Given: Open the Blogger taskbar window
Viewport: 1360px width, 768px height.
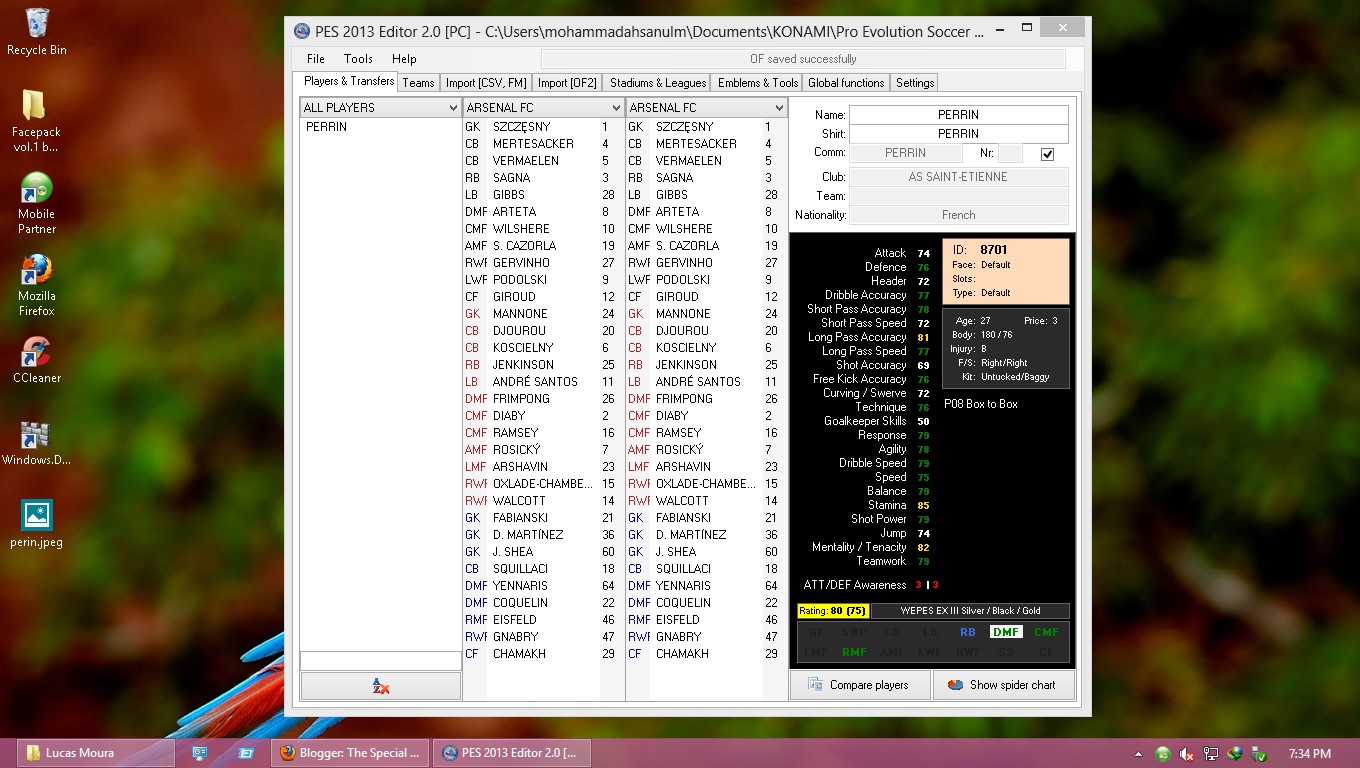Looking at the screenshot, I should click(350, 752).
